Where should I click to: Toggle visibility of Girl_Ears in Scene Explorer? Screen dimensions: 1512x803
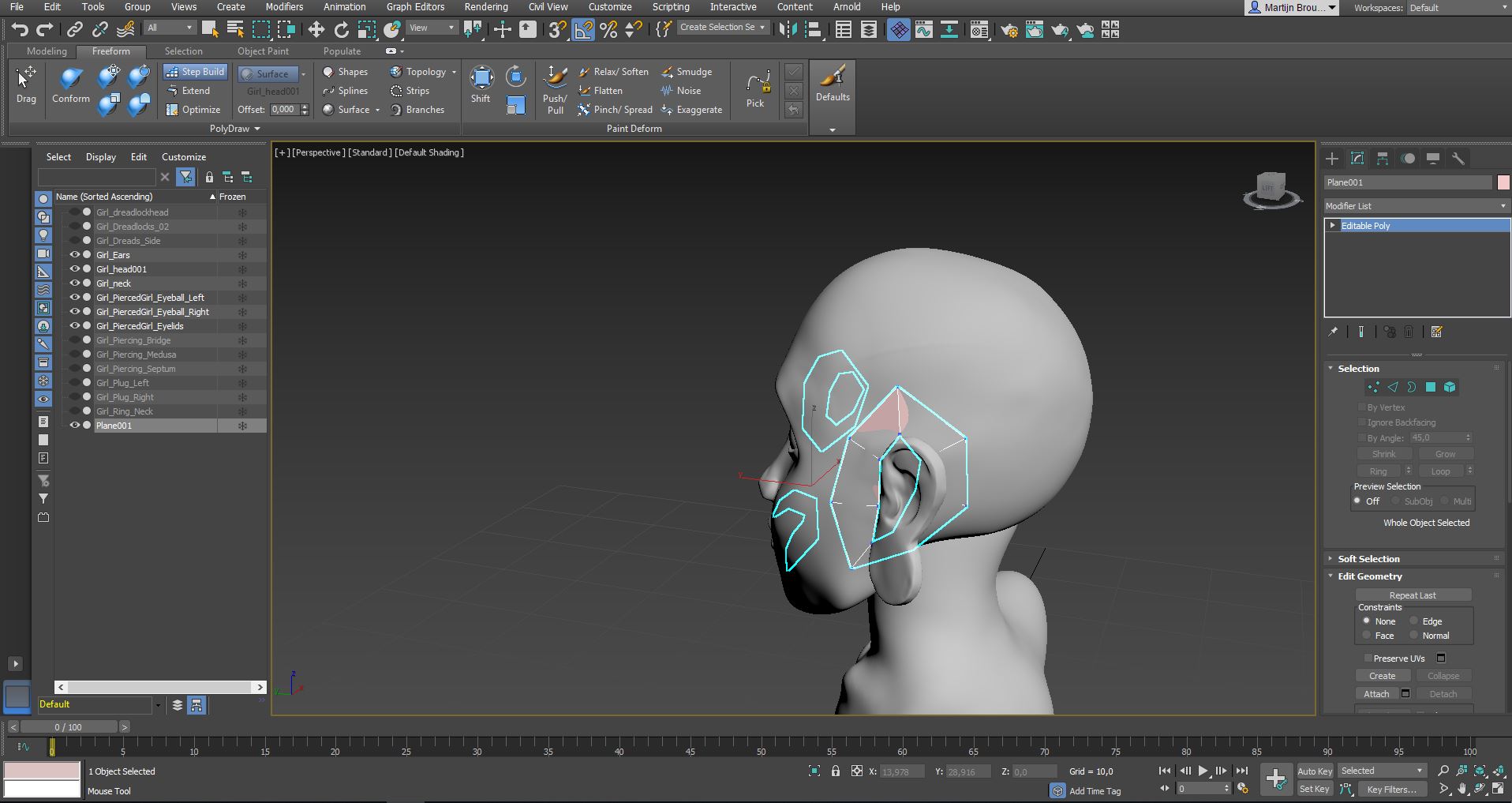[73, 254]
